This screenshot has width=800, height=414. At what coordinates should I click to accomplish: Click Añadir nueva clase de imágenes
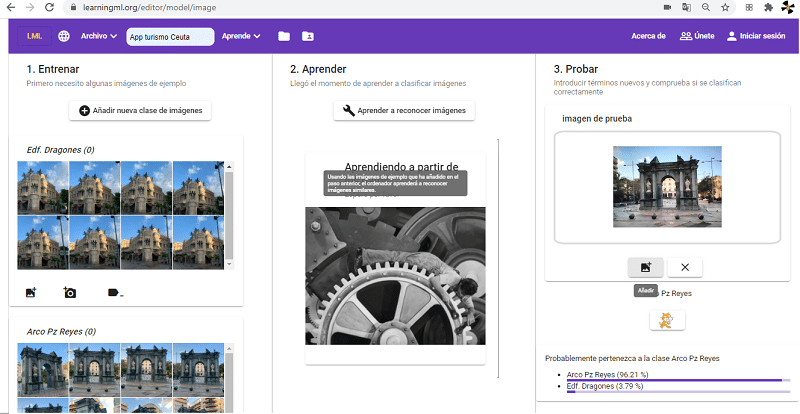pos(140,110)
